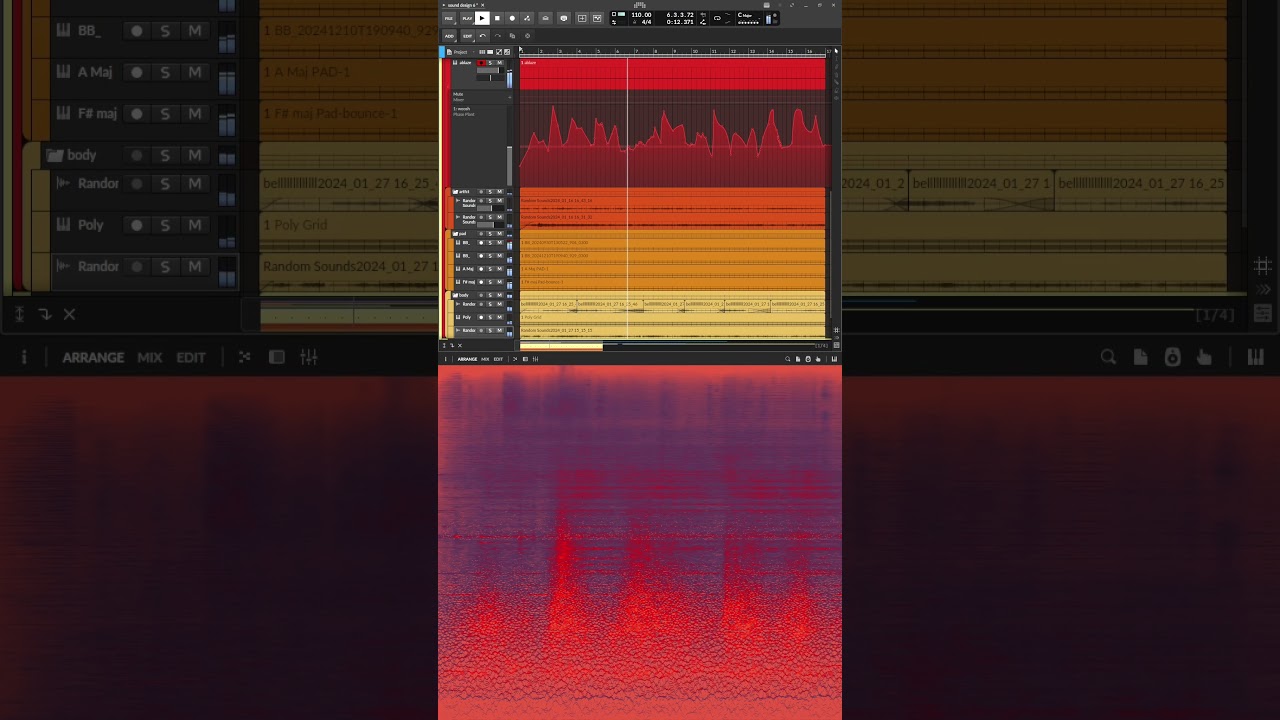Solo the F# maj track

[490, 282]
